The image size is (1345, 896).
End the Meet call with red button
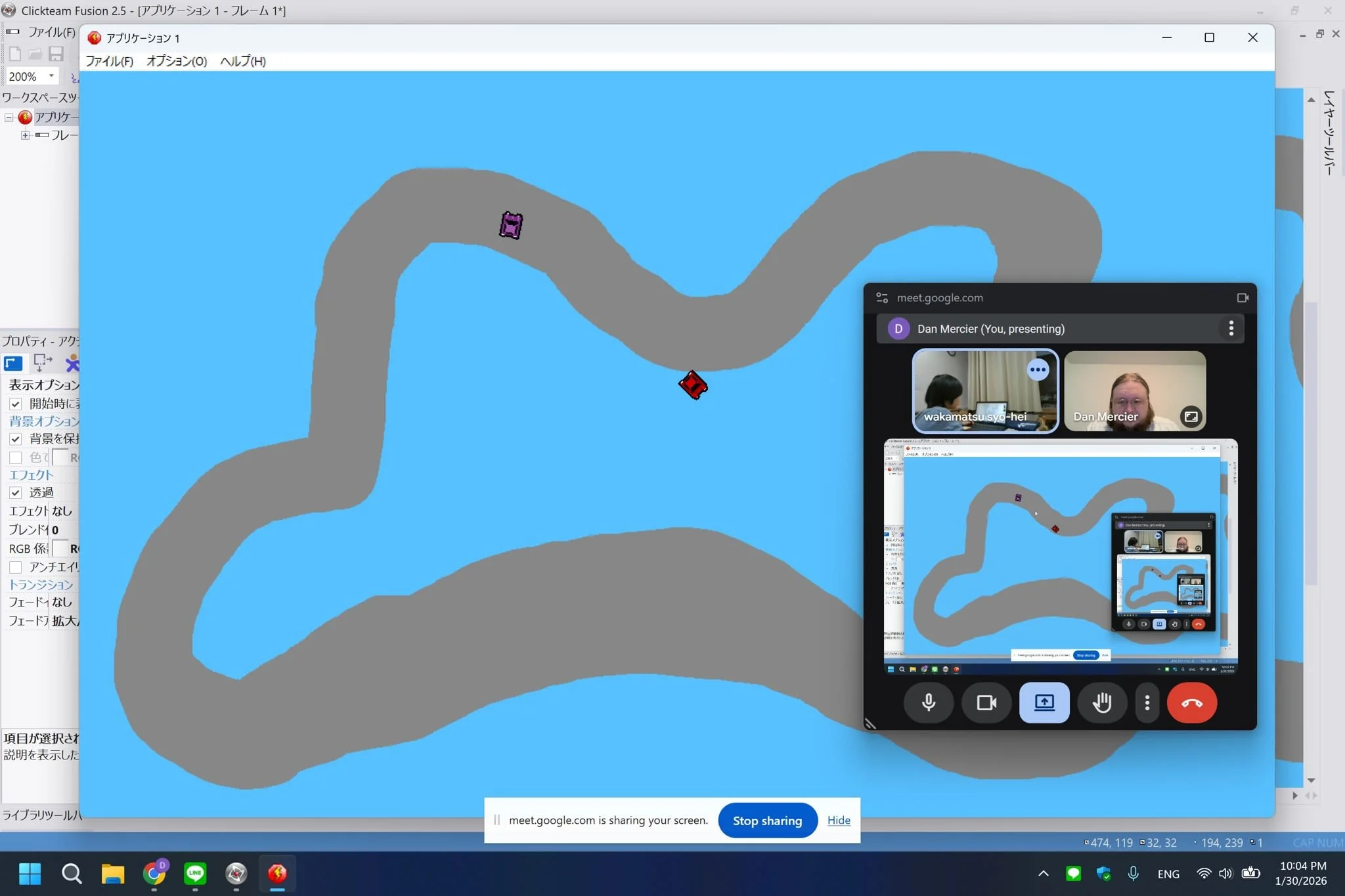tap(1191, 702)
